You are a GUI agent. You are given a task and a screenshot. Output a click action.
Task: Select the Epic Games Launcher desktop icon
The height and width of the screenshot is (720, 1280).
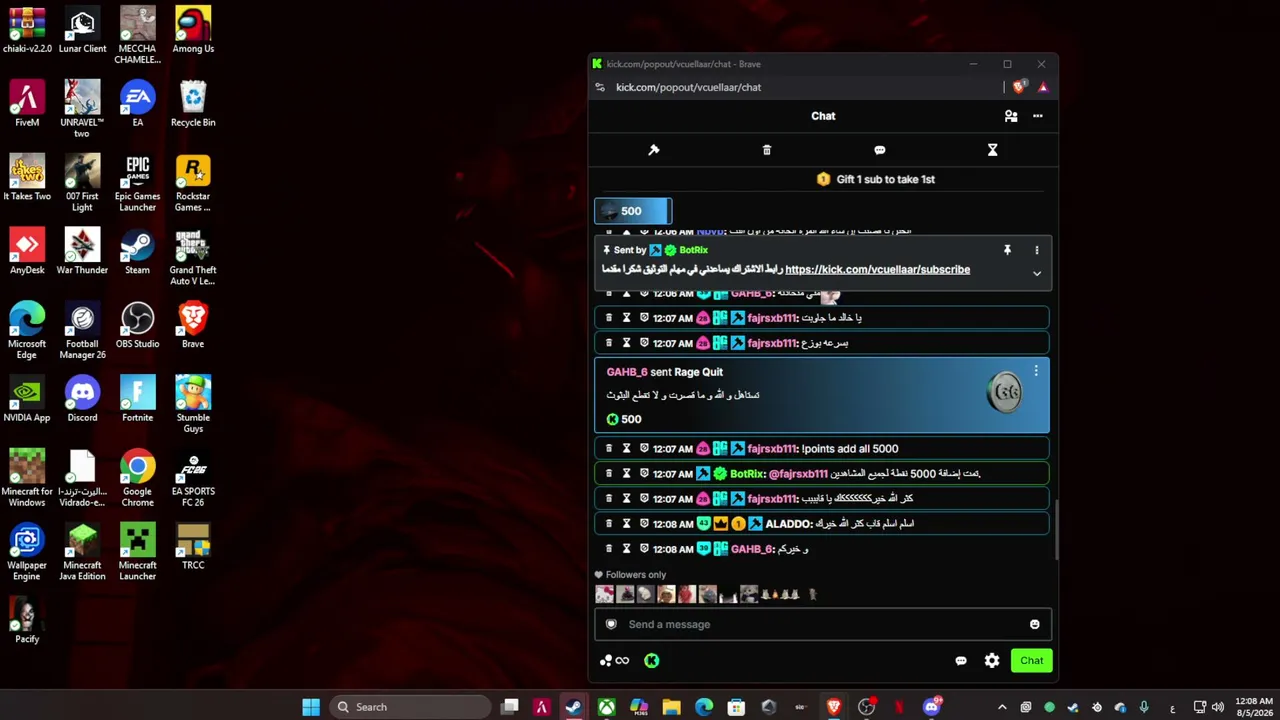(137, 184)
